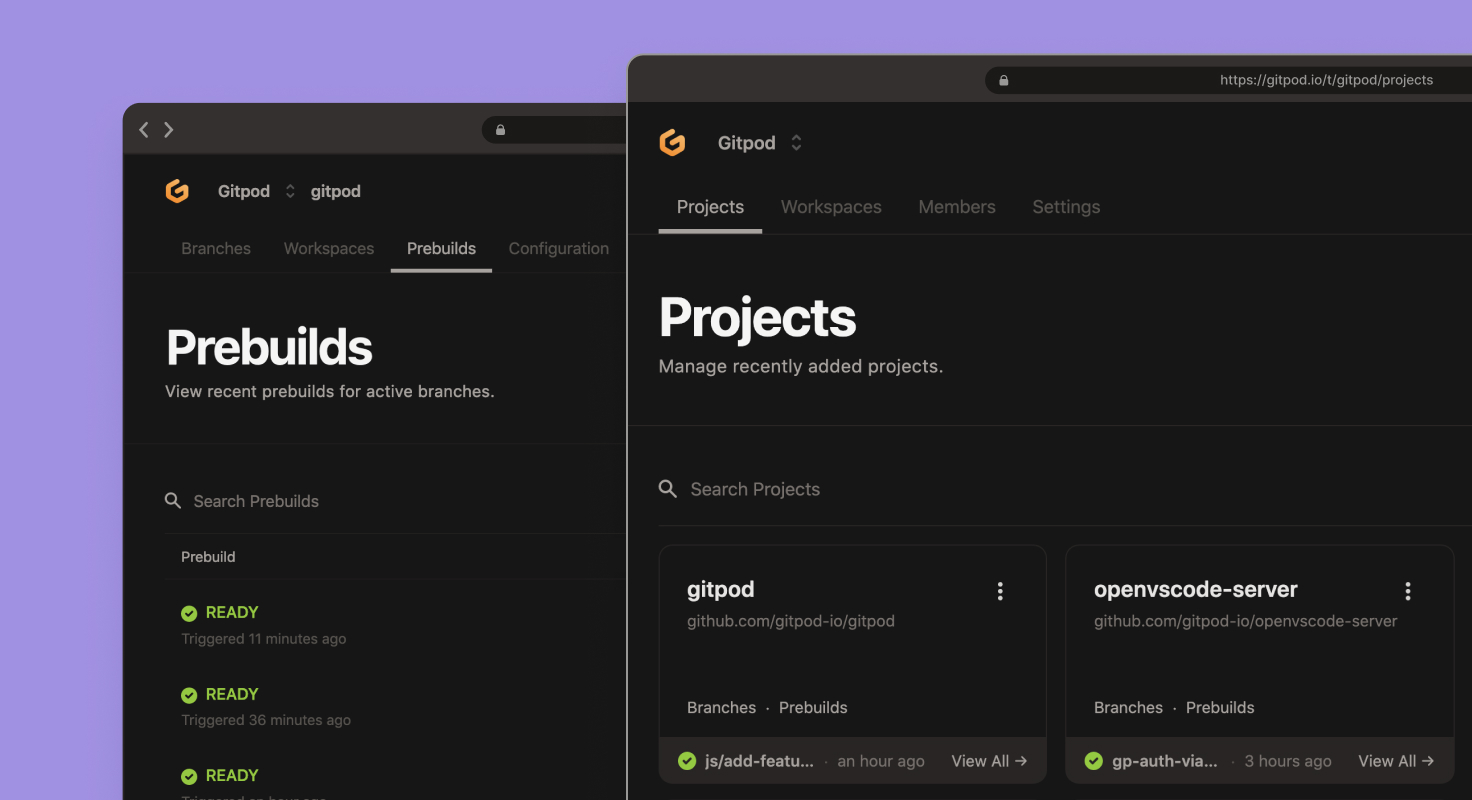Open the team selector next to Gitpod in back window

point(288,190)
